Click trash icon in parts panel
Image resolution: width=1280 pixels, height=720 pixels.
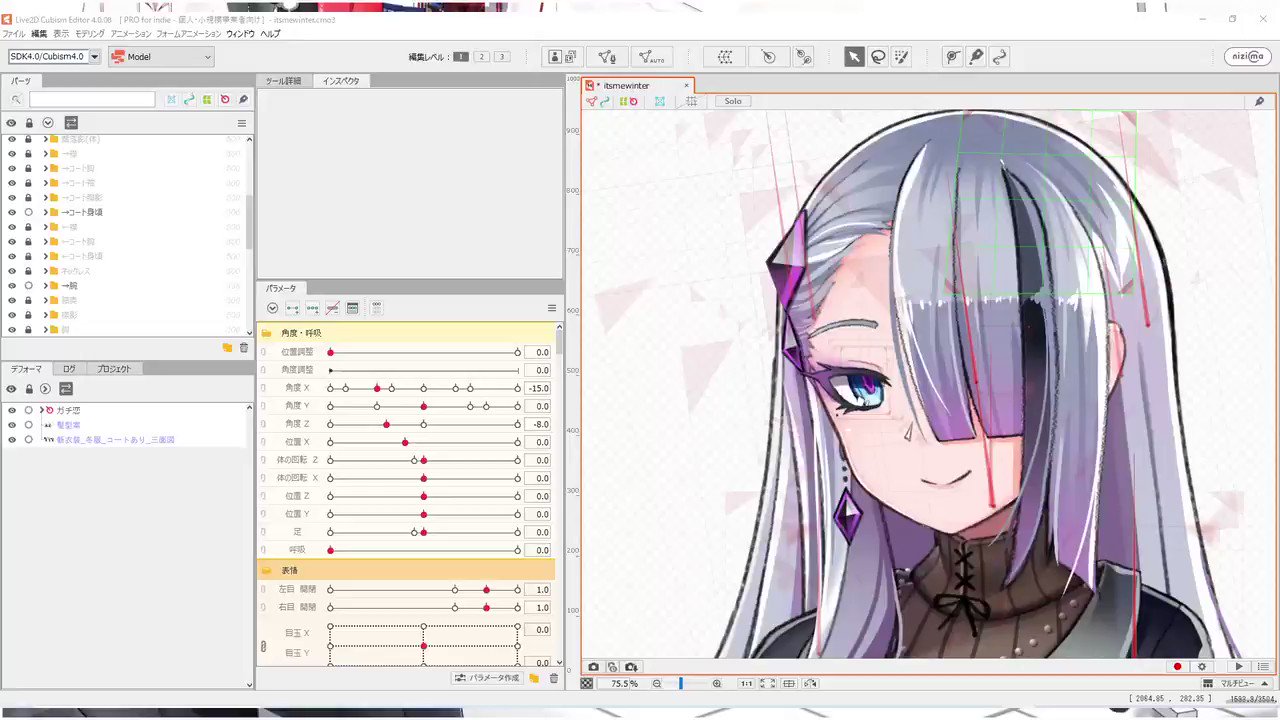click(x=244, y=347)
